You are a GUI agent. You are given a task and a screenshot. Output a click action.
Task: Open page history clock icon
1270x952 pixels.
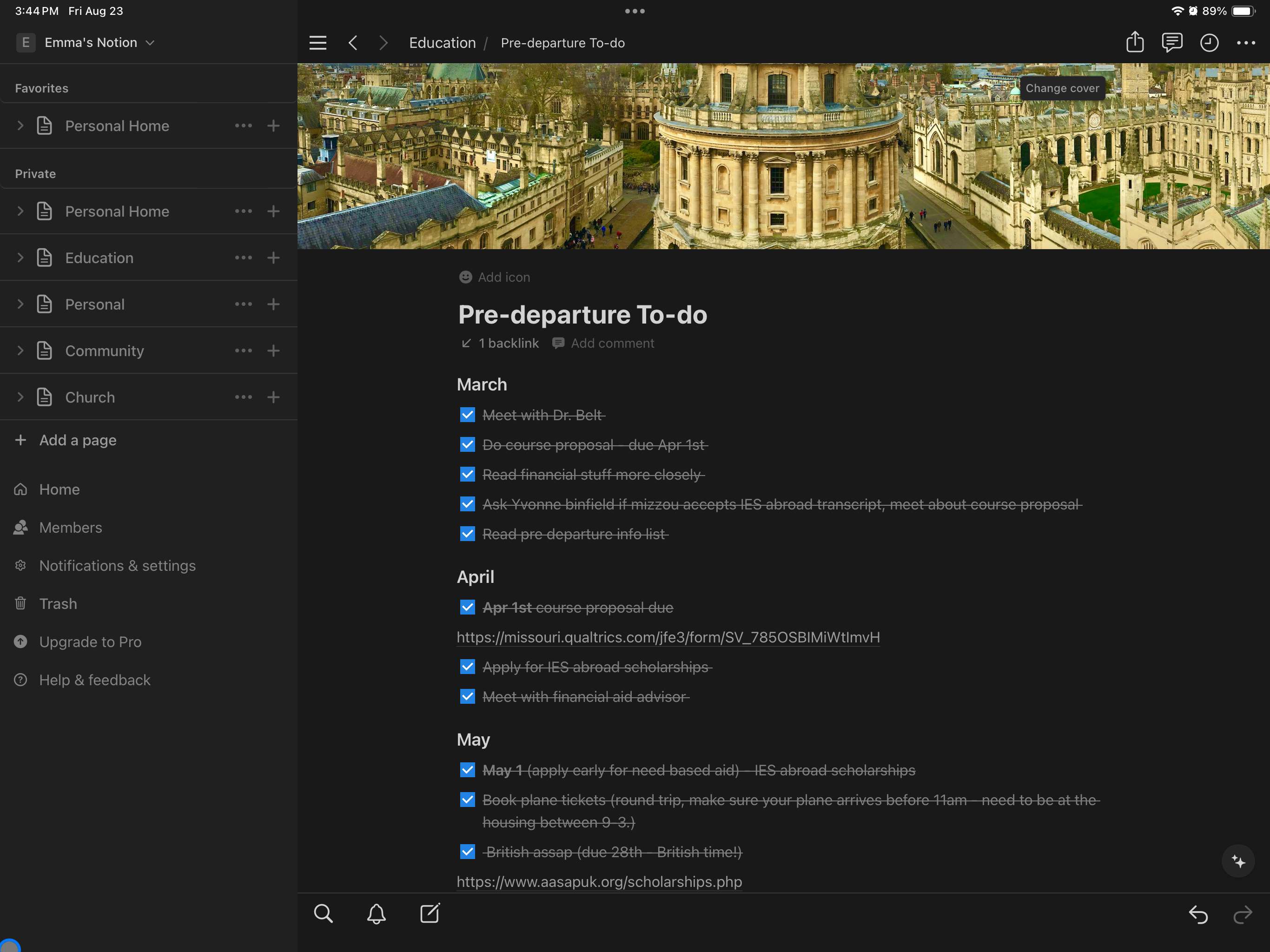point(1209,42)
